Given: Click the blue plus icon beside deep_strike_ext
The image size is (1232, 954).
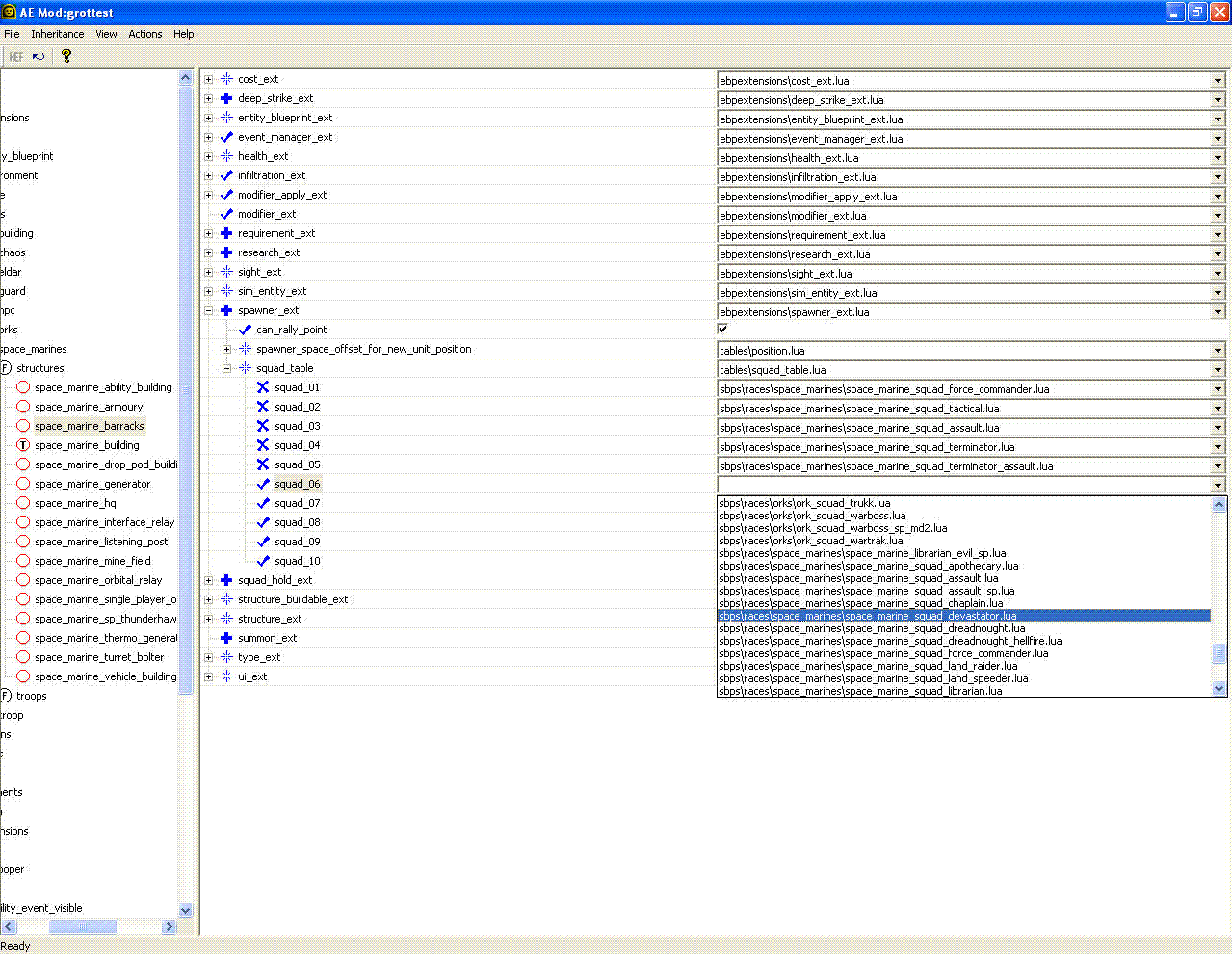Looking at the screenshot, I should coord(226,98).
